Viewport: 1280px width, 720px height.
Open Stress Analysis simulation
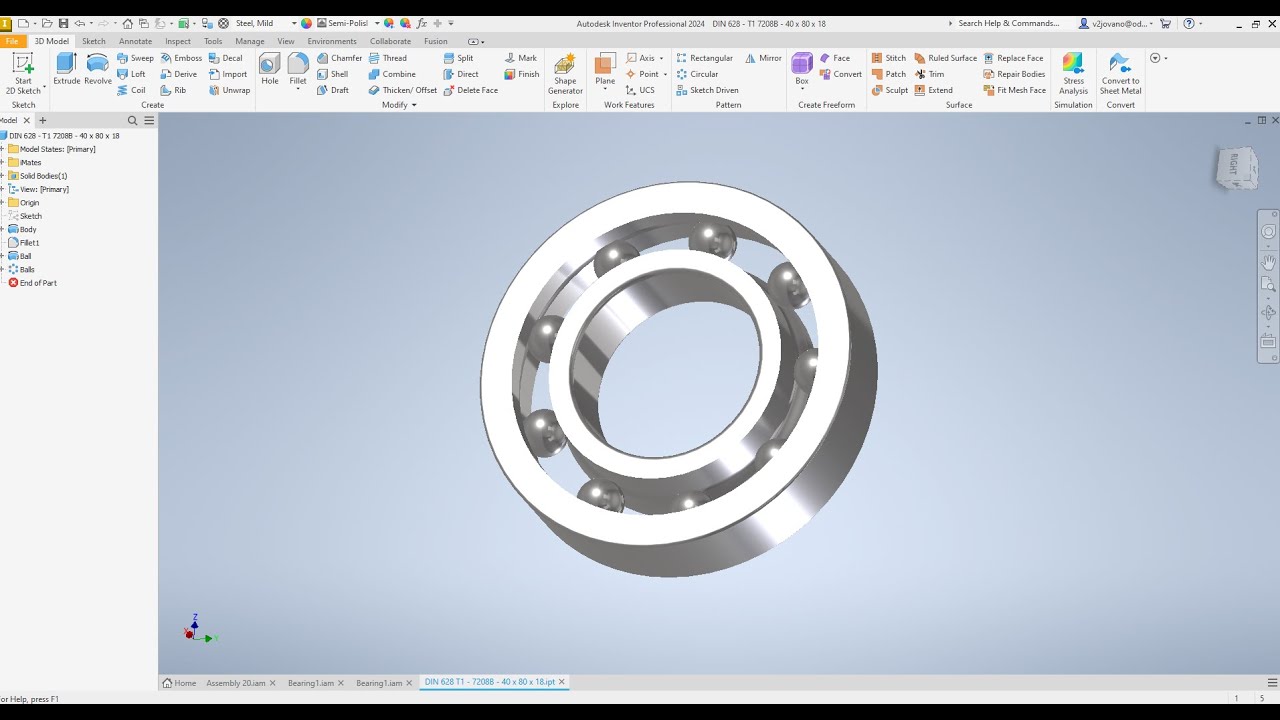(1073, 74)
